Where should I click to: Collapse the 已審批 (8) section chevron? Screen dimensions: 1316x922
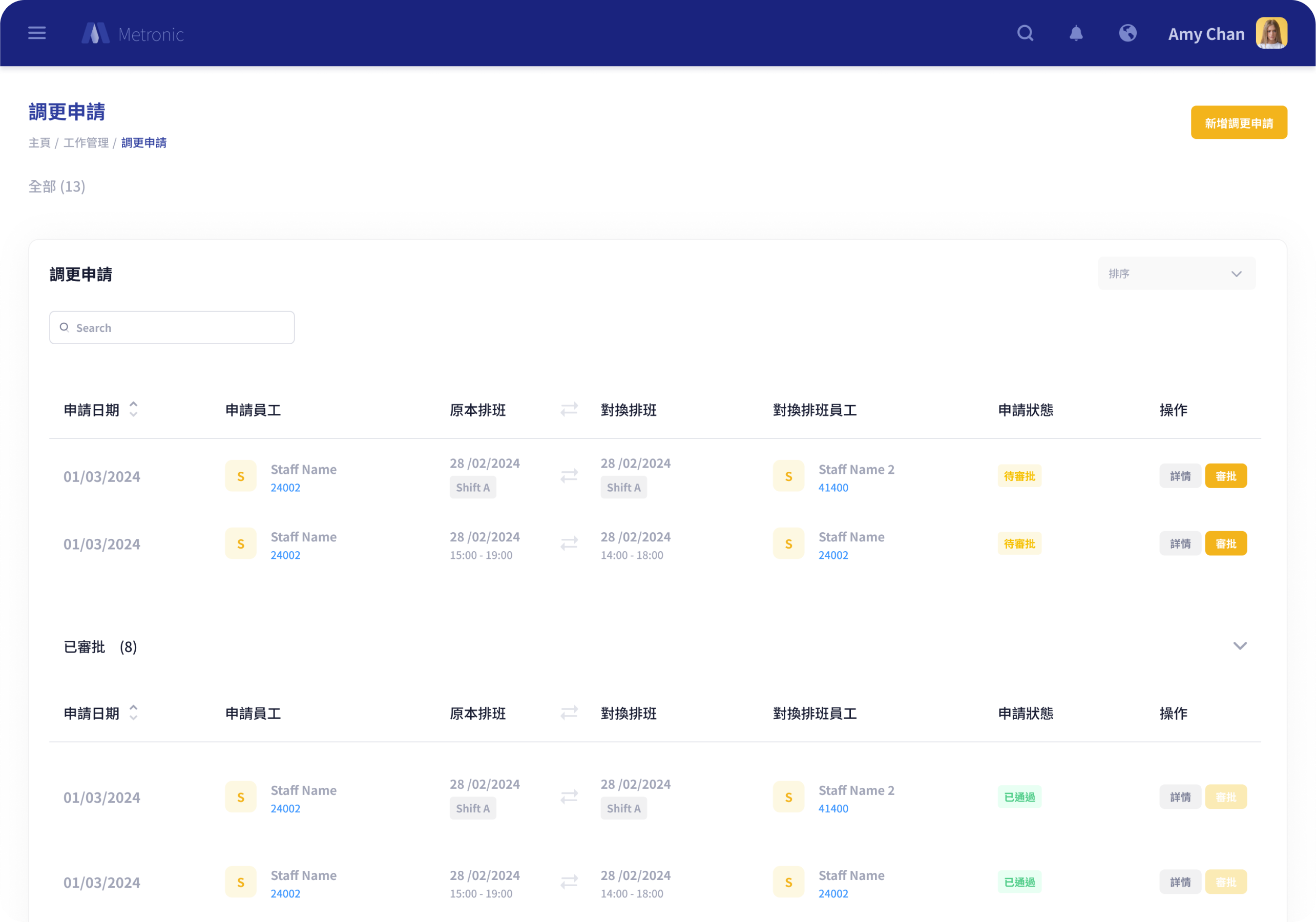1239,646
